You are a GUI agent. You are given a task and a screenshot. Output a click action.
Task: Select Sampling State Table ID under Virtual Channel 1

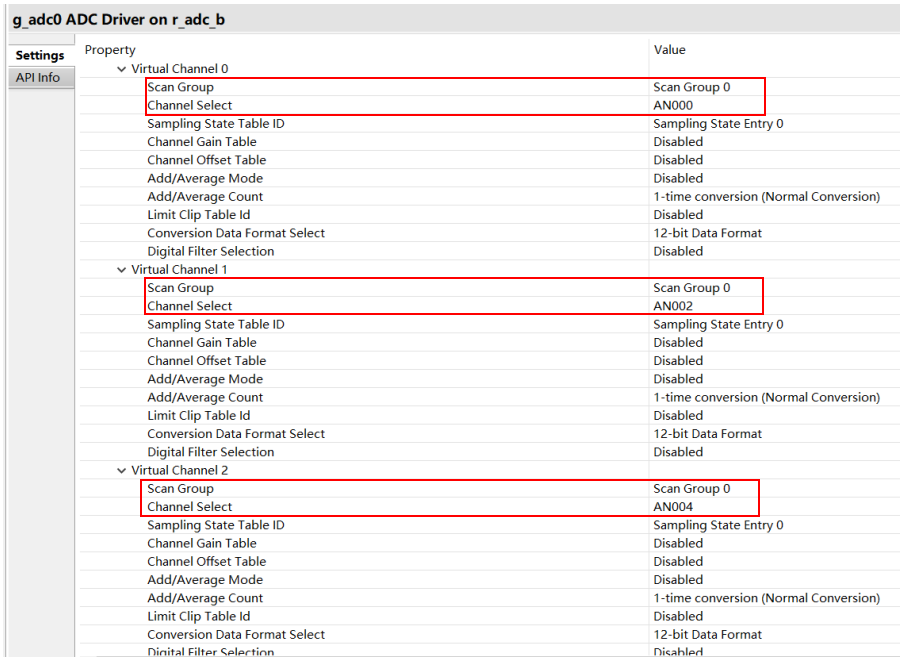tap(215, 324)
